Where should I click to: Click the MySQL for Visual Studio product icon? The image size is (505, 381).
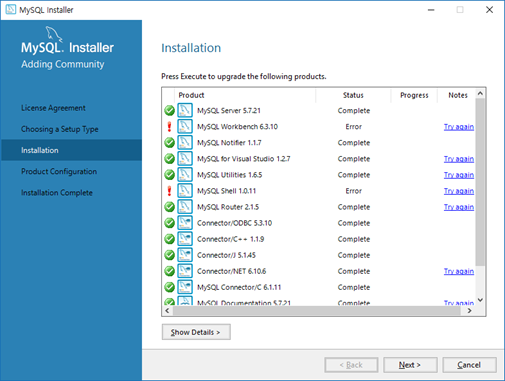tap(185, 158)
